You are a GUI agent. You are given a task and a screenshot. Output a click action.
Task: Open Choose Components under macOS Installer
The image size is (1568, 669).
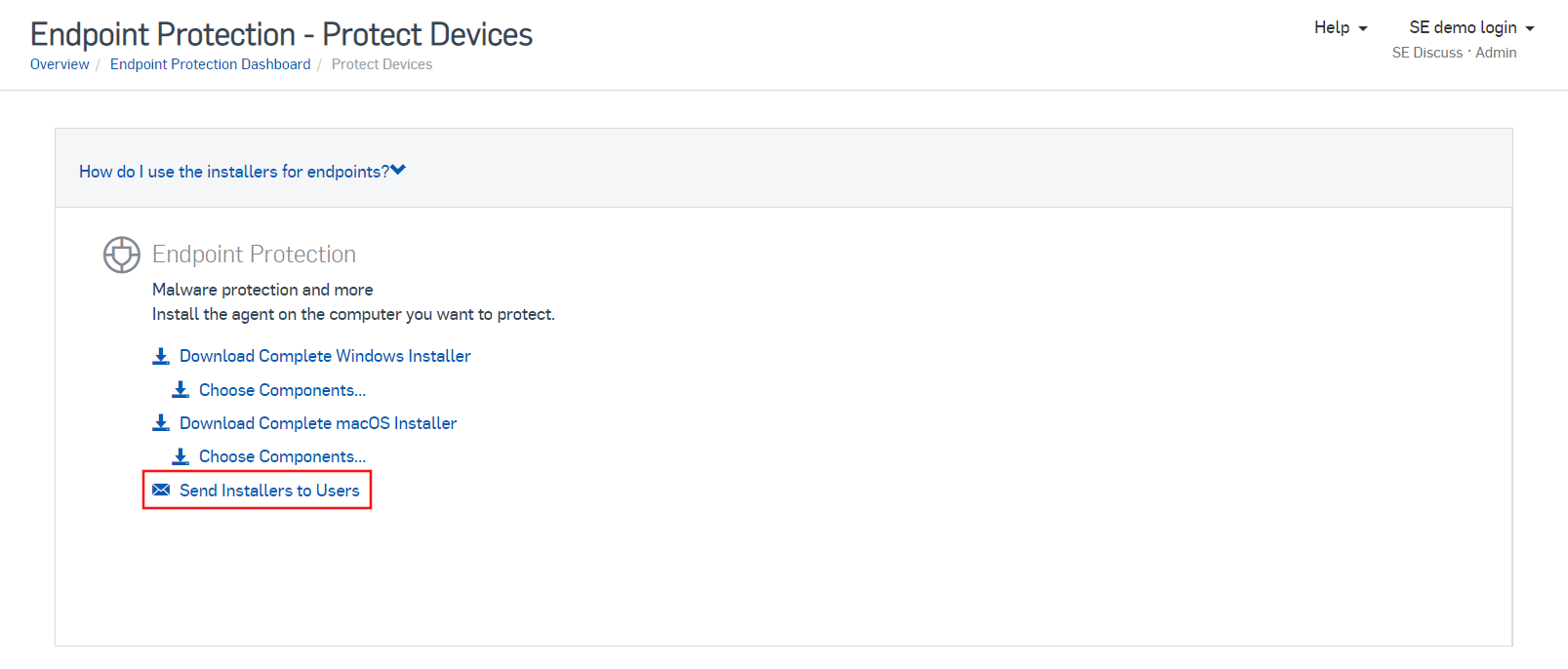click(x=282, y=456)
